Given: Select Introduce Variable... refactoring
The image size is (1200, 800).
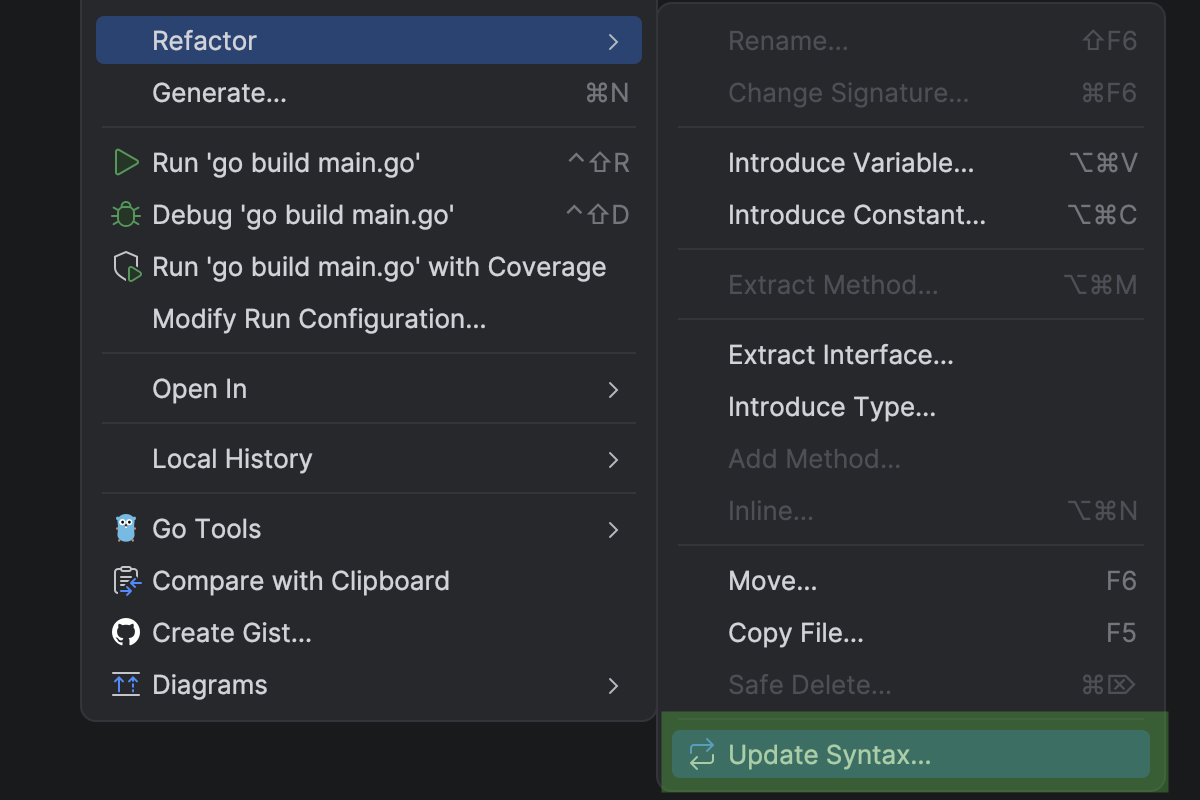Looking at the screenshot, I should click(851, 162).
